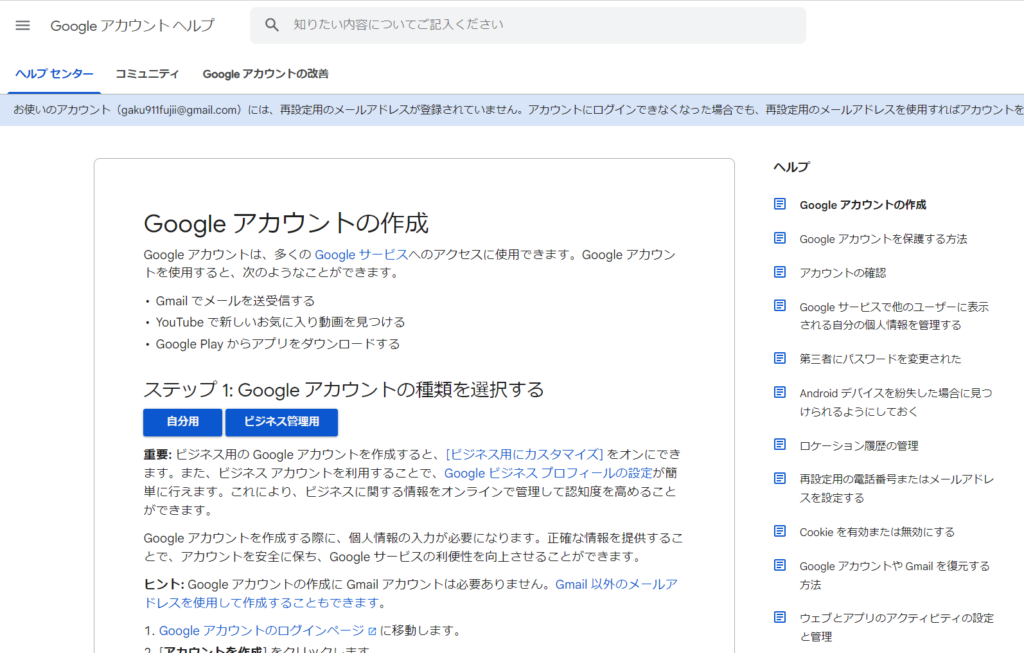Click external-link icon after Google アカウントのログインページ
The image size is (1024, 653).
pyautogui.click(x=372, y=631)
